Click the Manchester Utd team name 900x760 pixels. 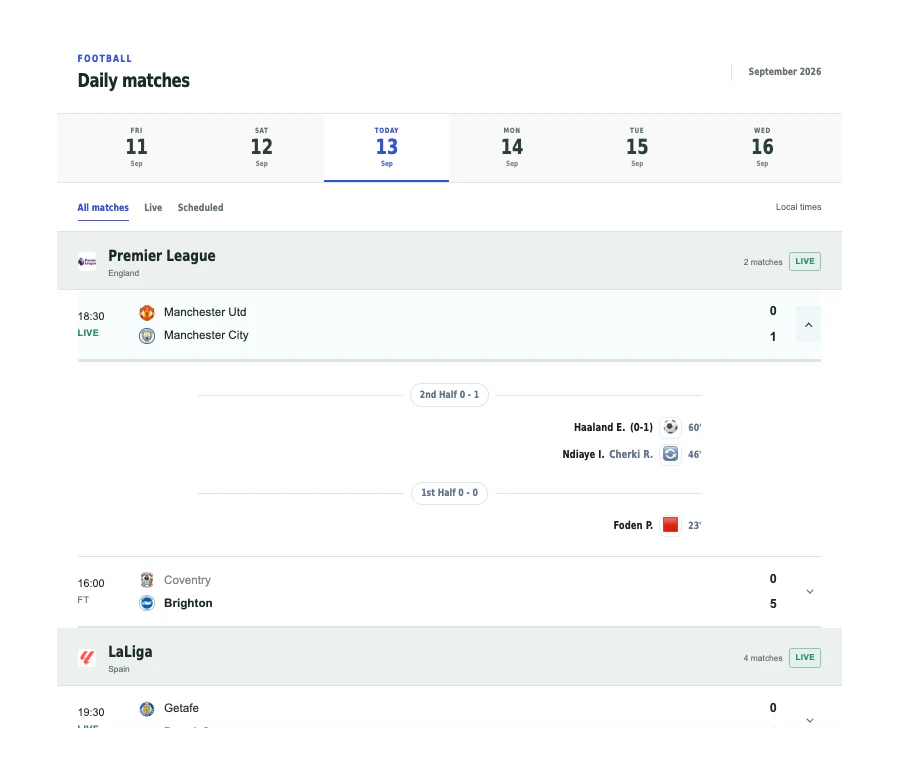pos(205,312)
